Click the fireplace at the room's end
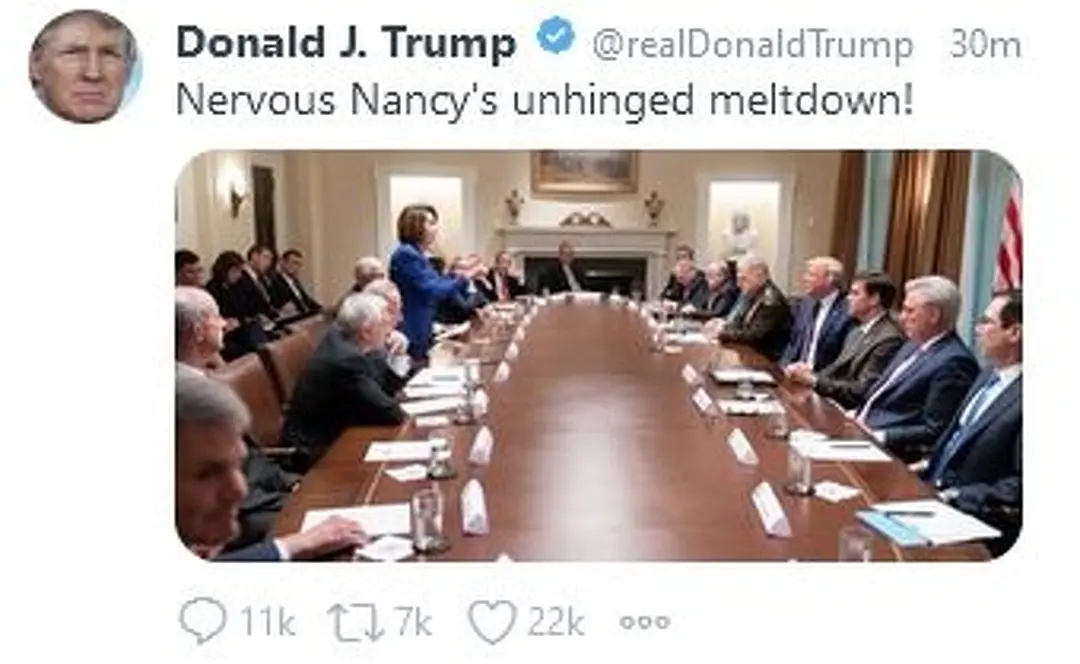Screen dimensions: 1080x664 [584, 258]
